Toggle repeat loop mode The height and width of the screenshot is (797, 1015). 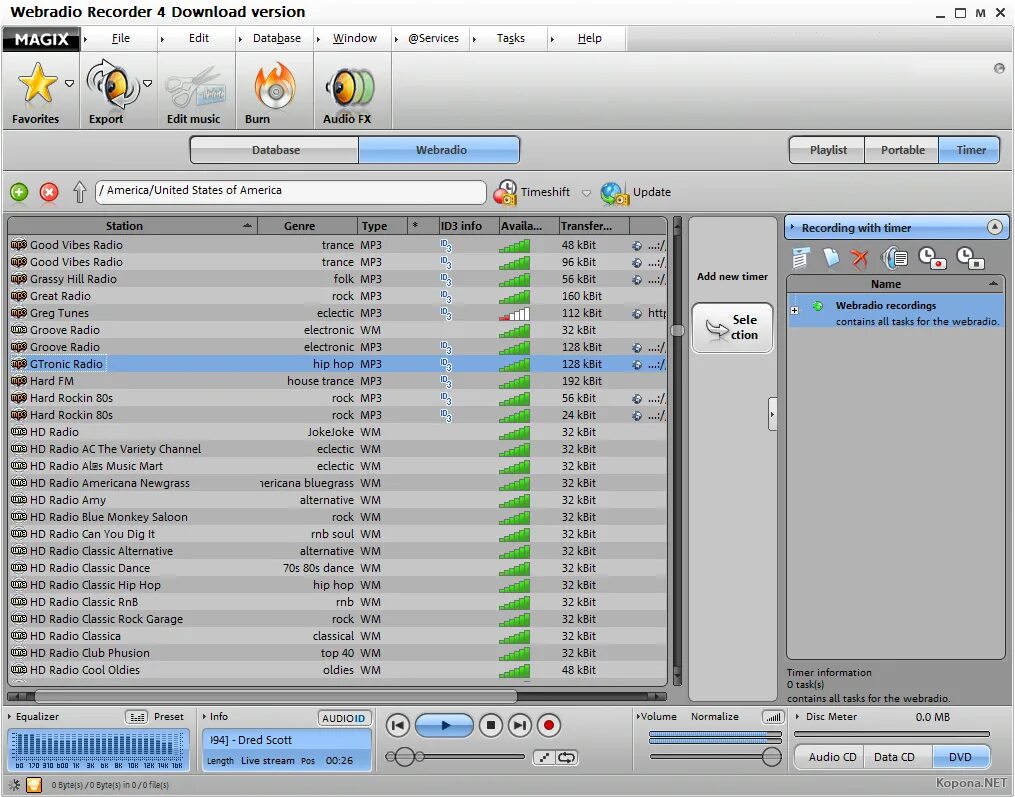pyautogui.click(x=566, y=758)
